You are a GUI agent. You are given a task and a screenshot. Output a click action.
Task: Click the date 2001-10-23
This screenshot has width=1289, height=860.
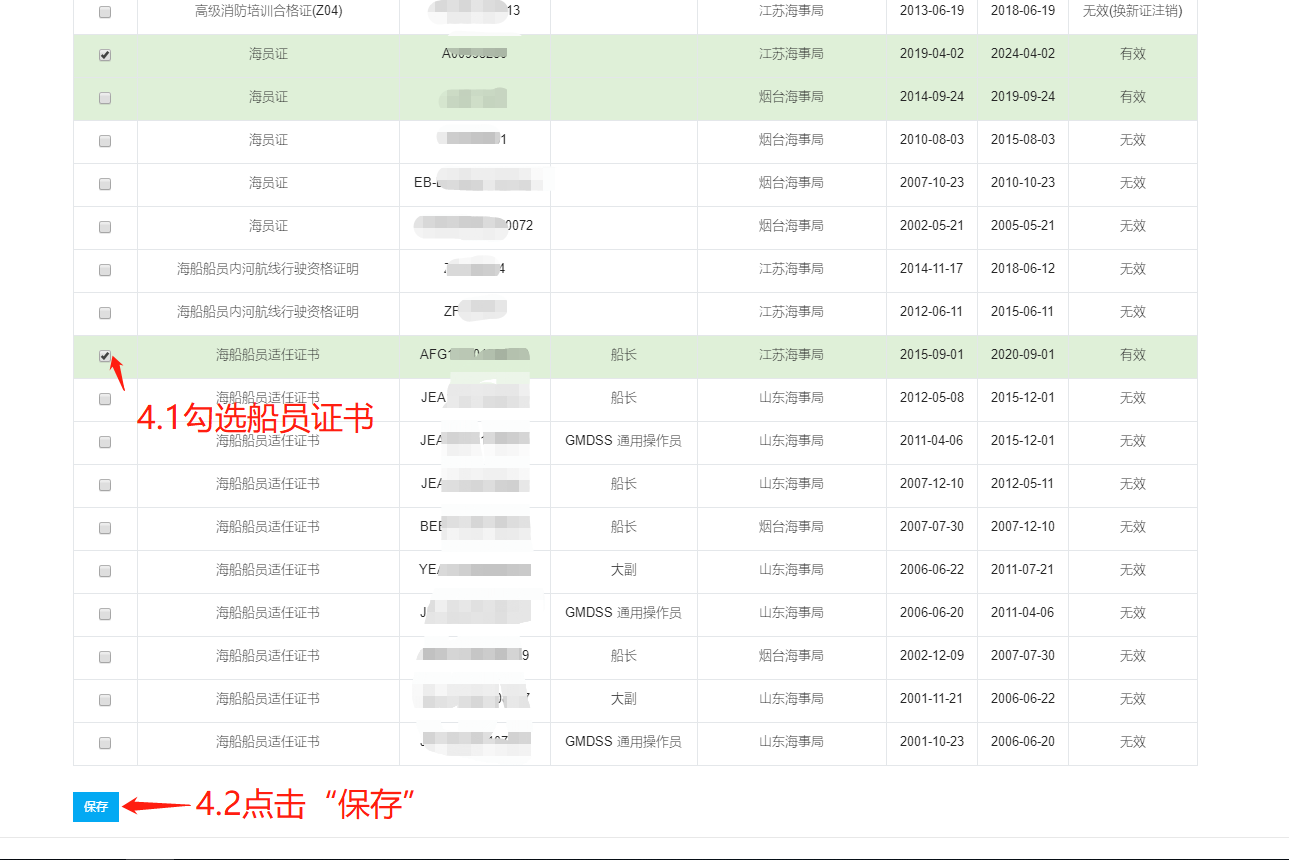tap(931, 742)
